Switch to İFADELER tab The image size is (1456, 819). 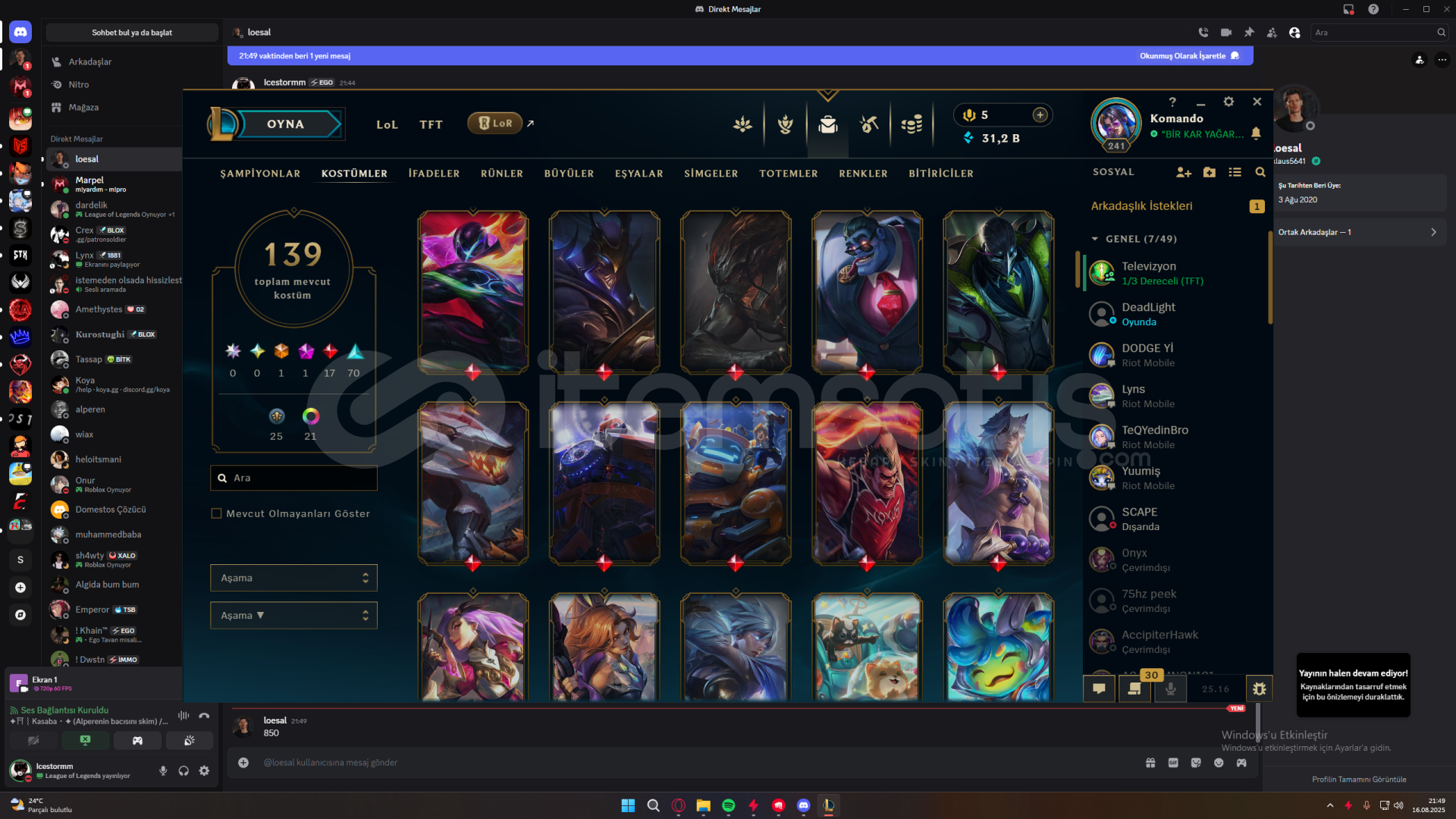[x=434, y=174]
